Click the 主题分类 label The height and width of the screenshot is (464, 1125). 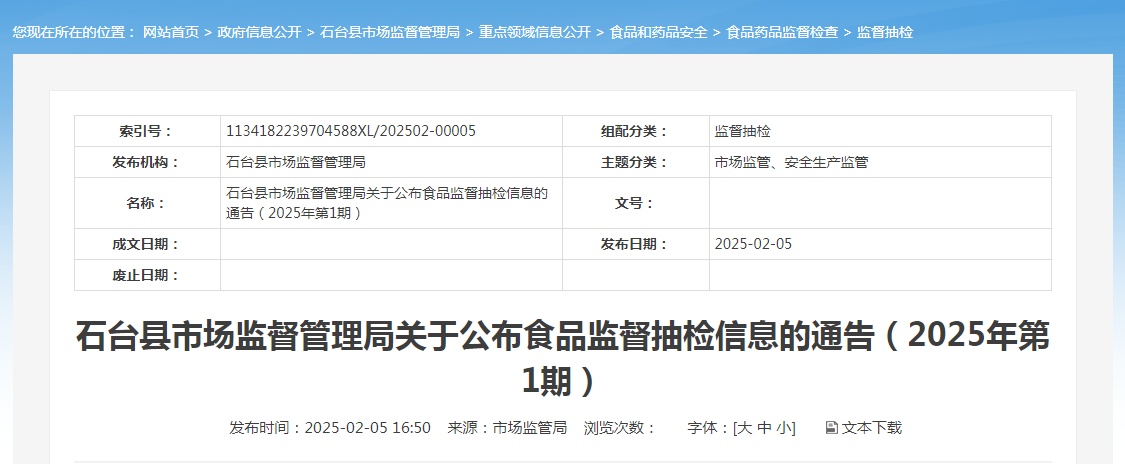point(635,162)
